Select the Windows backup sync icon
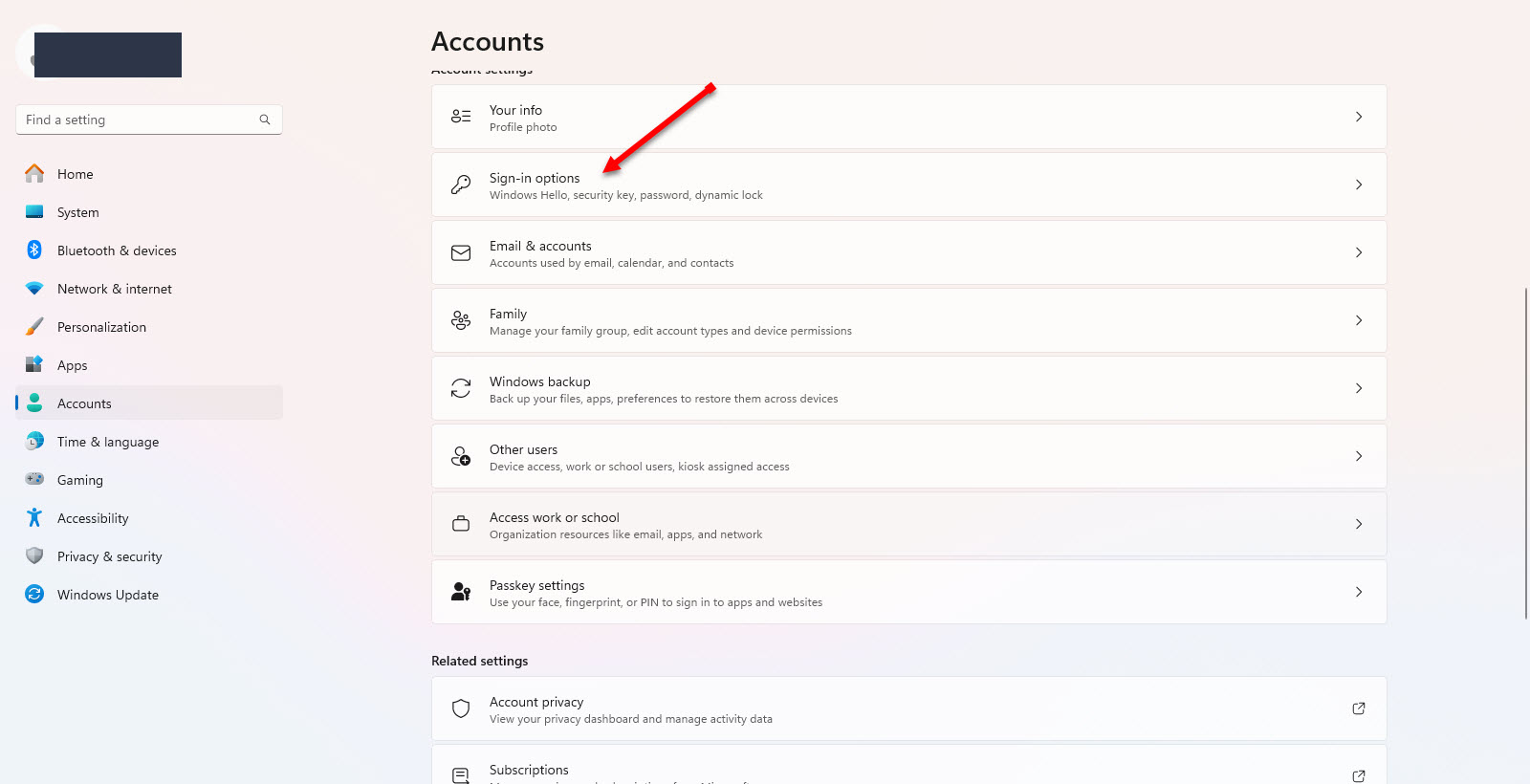This screenshot has height=784, width=1530. pos(461,388)
